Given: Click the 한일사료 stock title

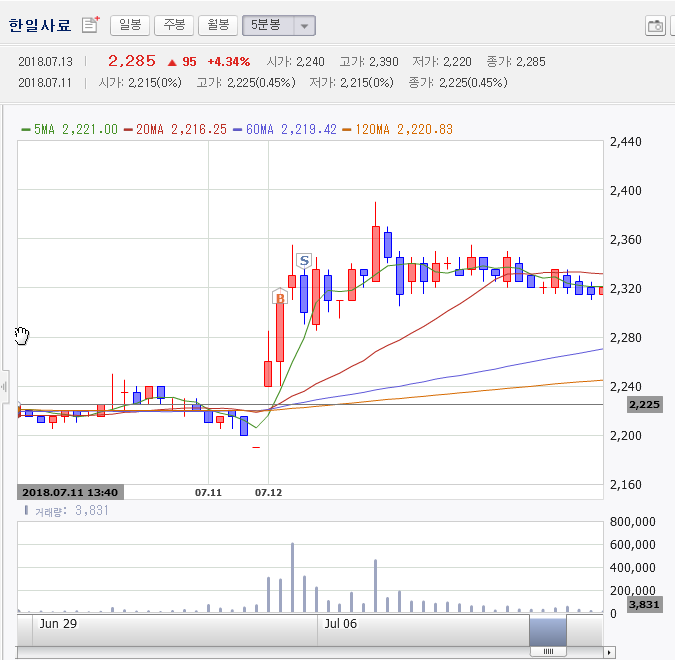Looking at the screenshot, I should [40, 25].
